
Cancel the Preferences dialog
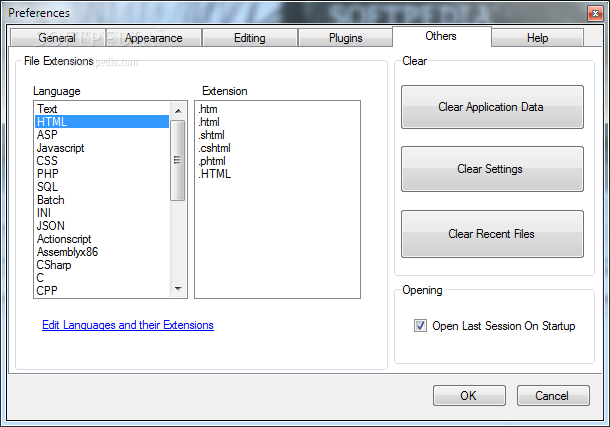coord(553,396)
